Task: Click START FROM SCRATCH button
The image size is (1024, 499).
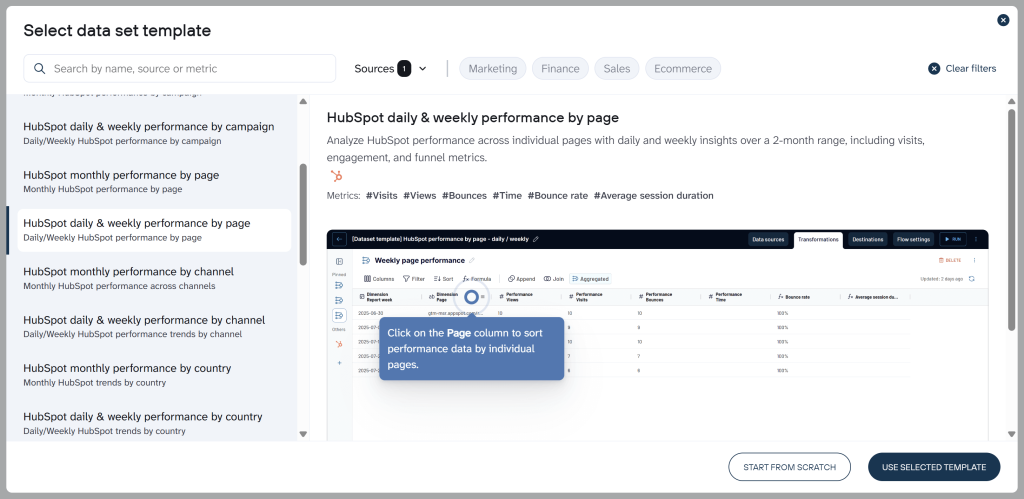Action: tap(790, 467)
